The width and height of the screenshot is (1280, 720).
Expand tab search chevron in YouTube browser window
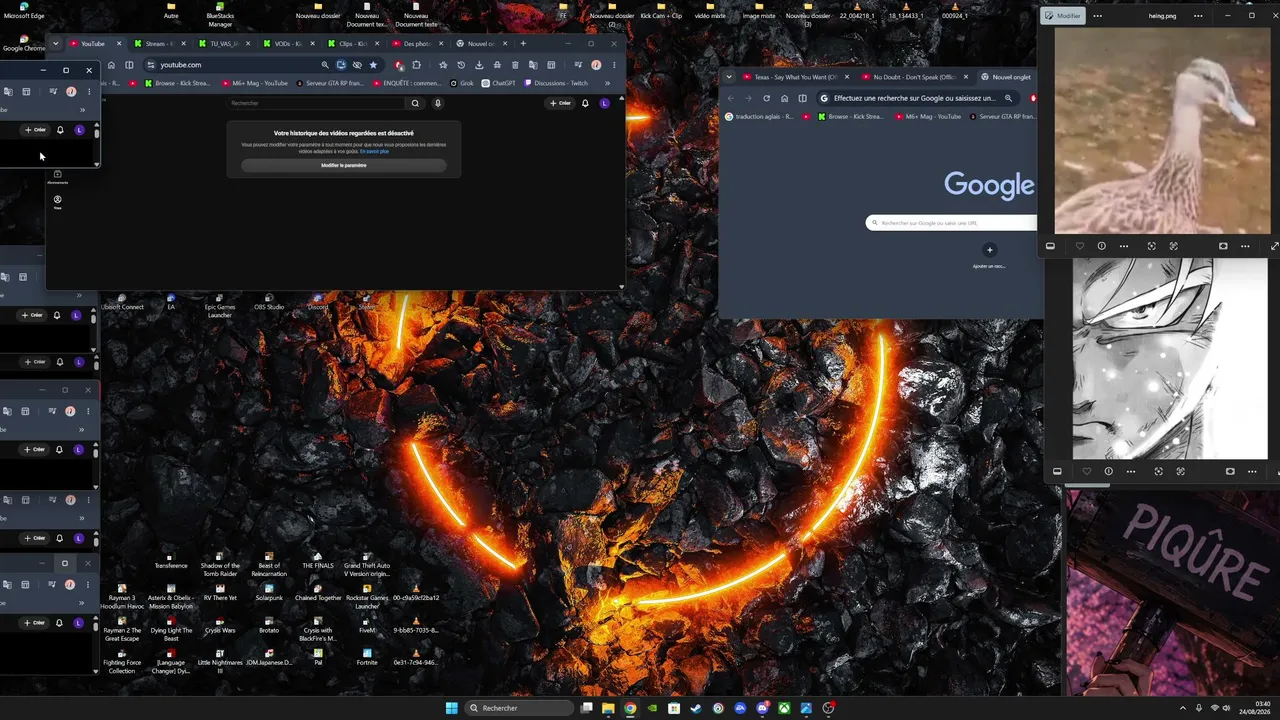click(x=56, y=44)
